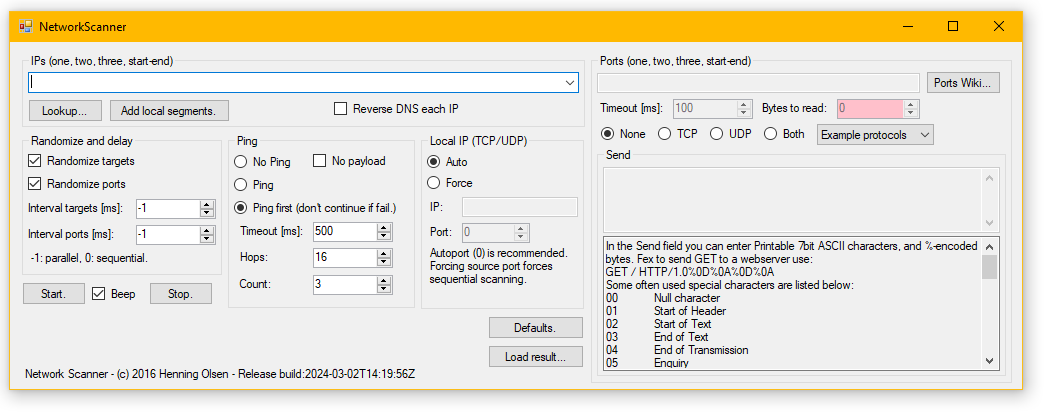Click help text scrollbar down arrow
This screenshot has height=416, width=1048.
click(990, 361)
